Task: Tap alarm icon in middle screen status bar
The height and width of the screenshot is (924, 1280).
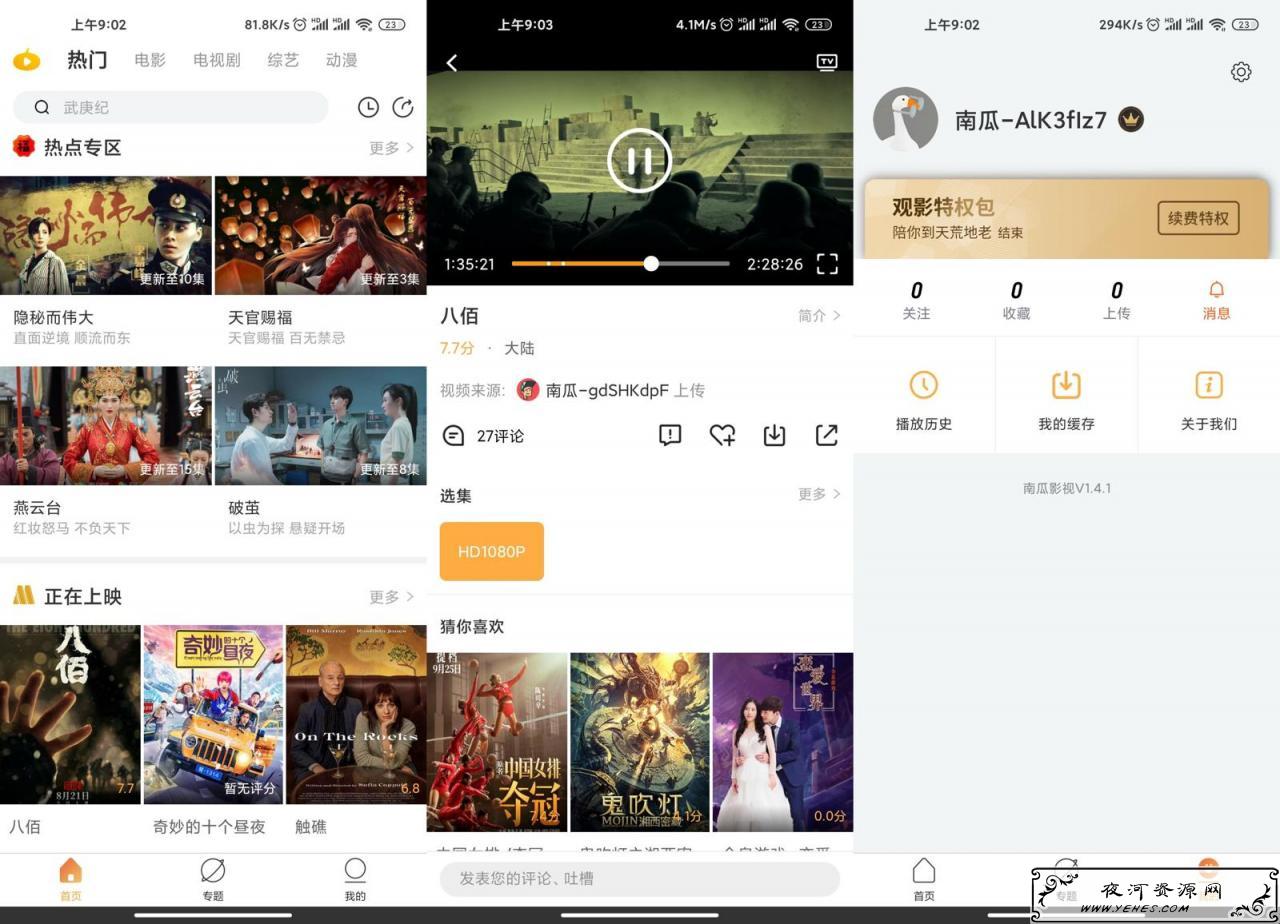Action: 727,24
